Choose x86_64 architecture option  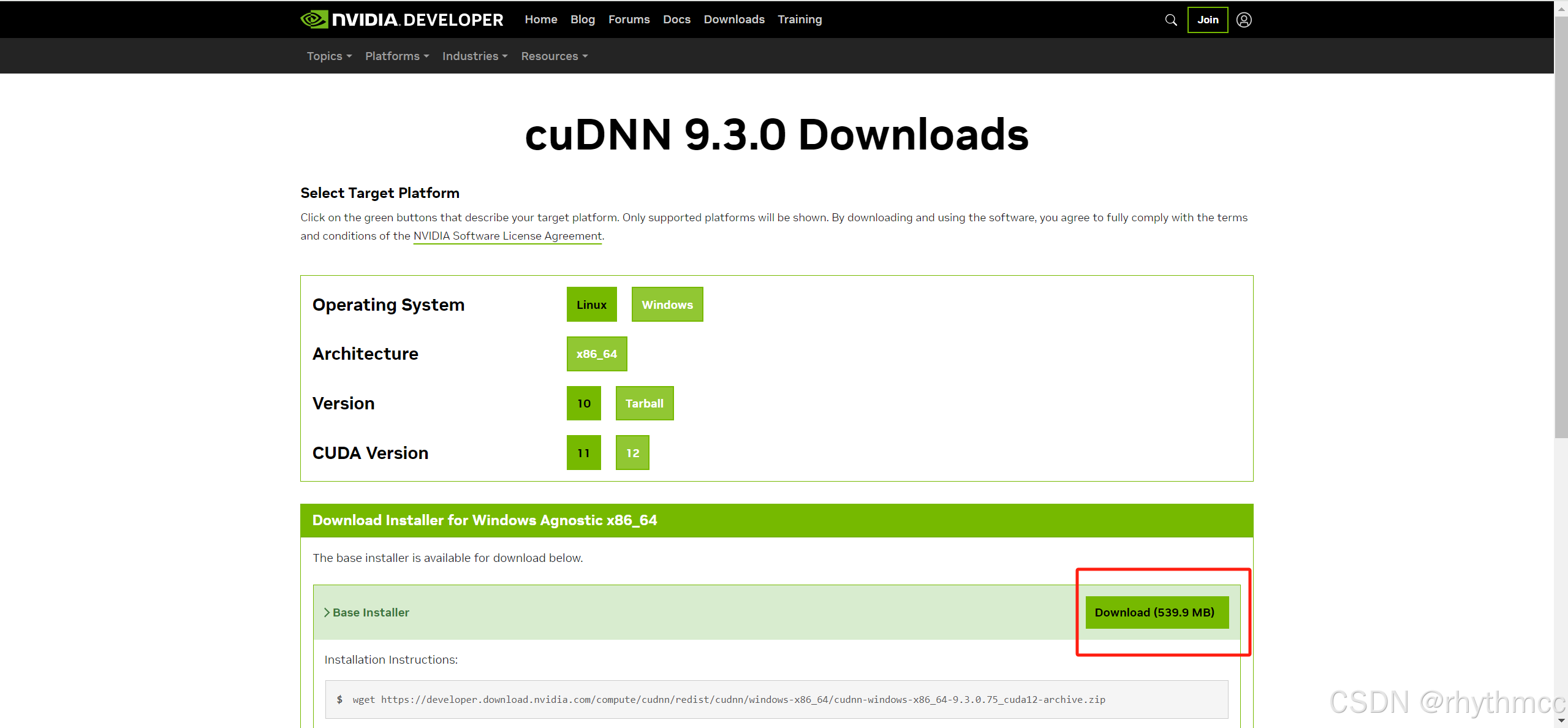point(596,354)
